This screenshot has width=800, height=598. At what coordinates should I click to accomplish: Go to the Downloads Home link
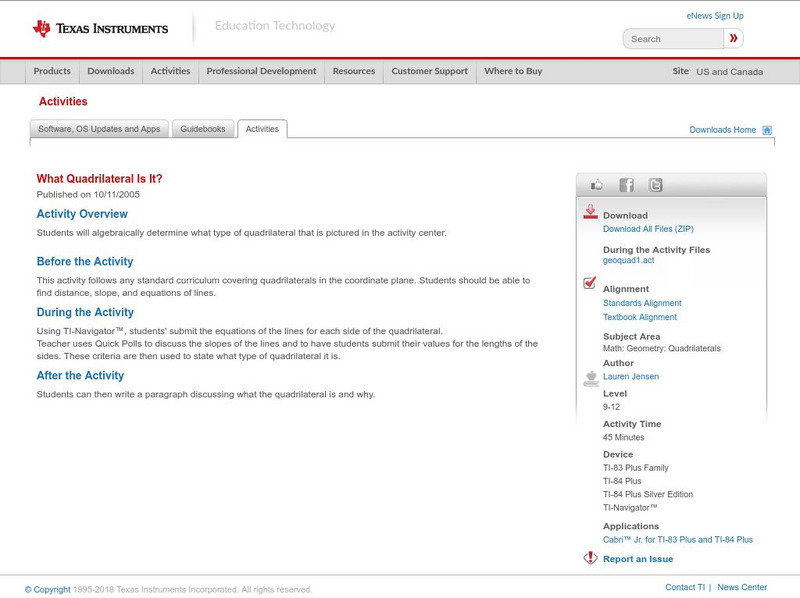(x=722, y=130)
